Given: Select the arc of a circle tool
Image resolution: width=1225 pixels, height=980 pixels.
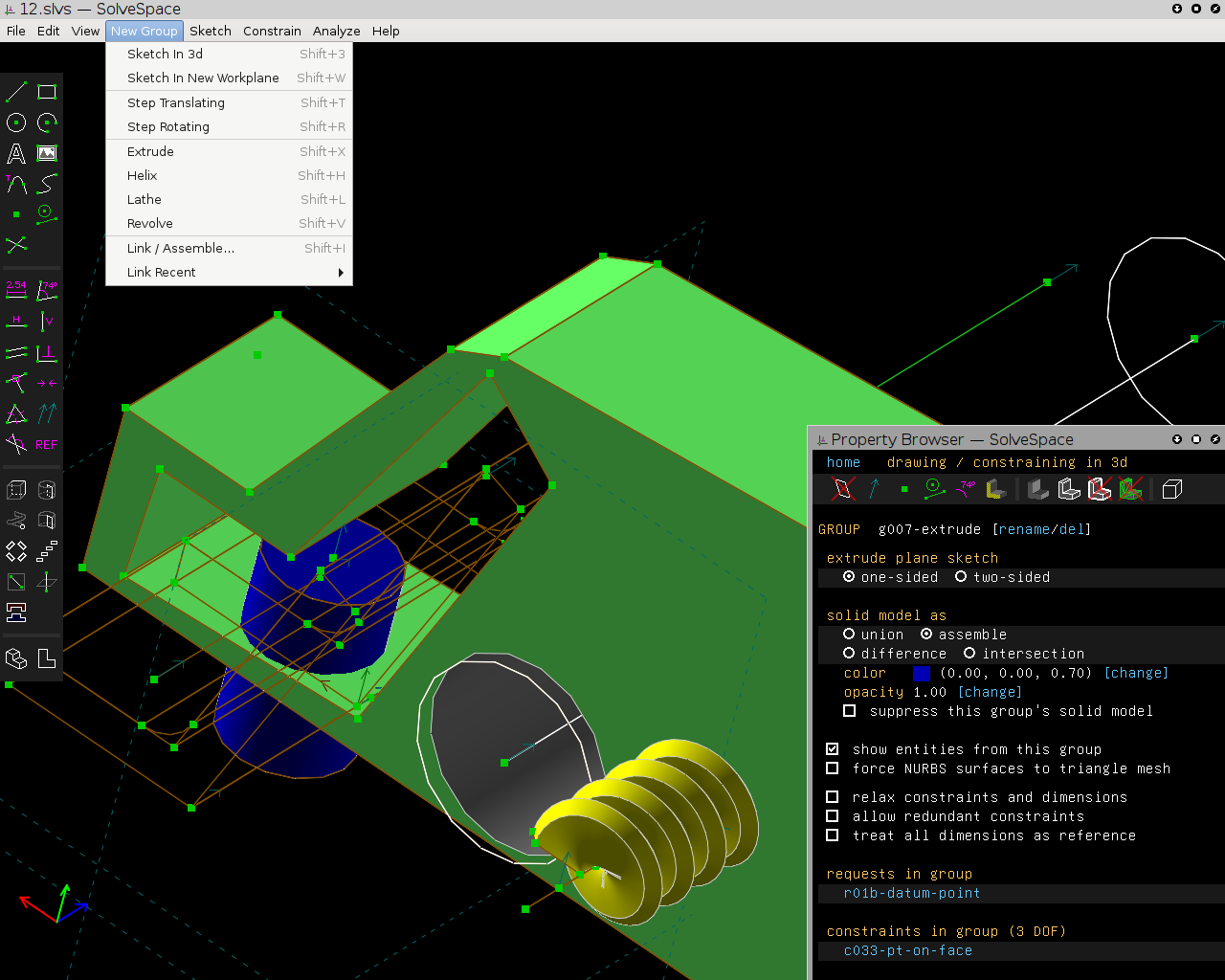Looking at the screenshot, I should [47, 122].
